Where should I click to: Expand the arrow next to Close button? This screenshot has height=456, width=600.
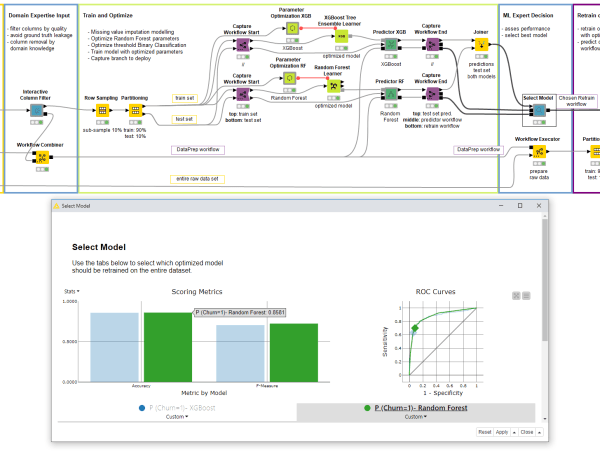pyautogui.click(x=539, y=432)
